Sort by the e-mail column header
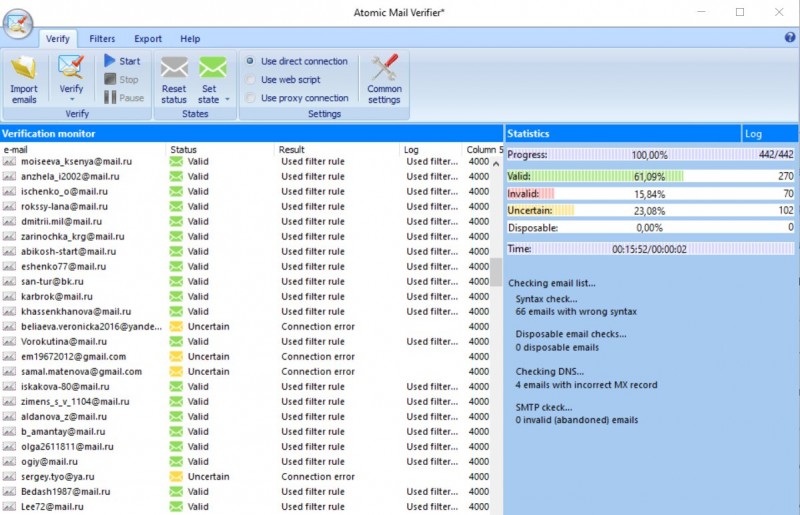This screenshot has height=515, width=800. 83,150
